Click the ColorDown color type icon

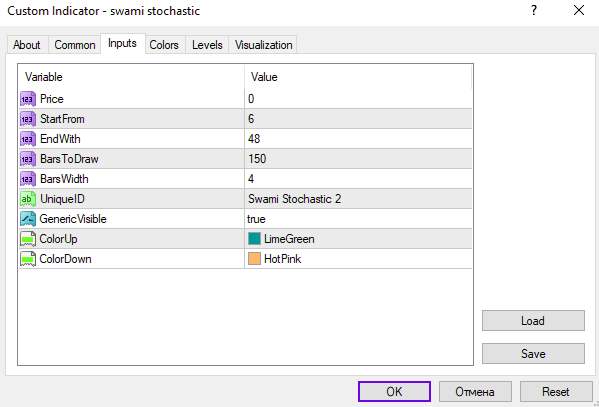pos(28,259)
